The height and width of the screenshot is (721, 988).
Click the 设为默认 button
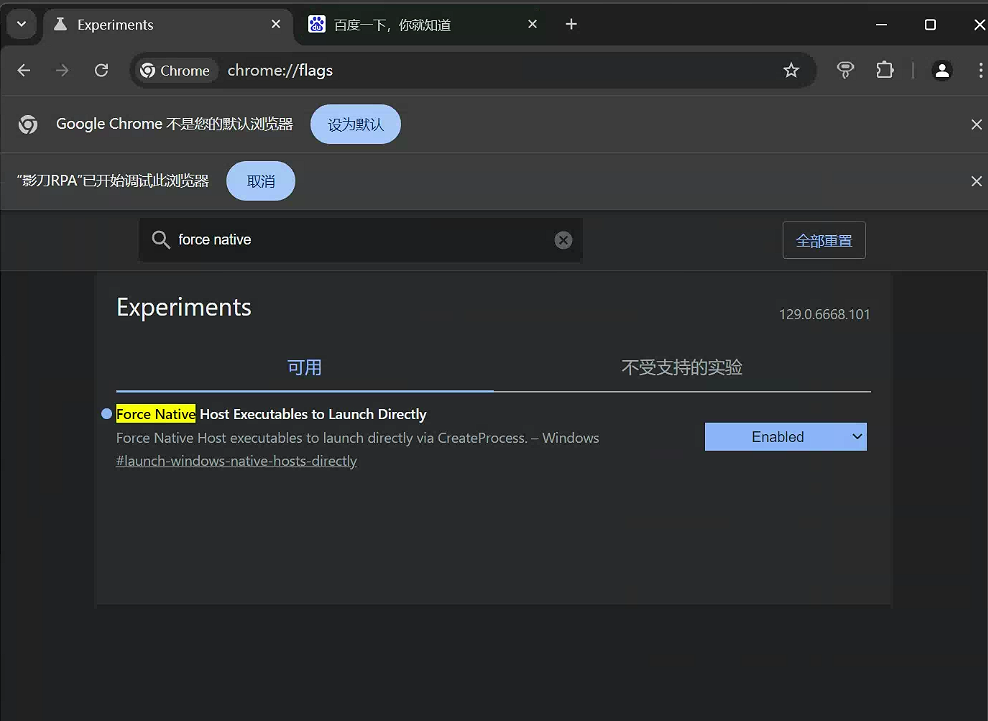tap(355, 125)
